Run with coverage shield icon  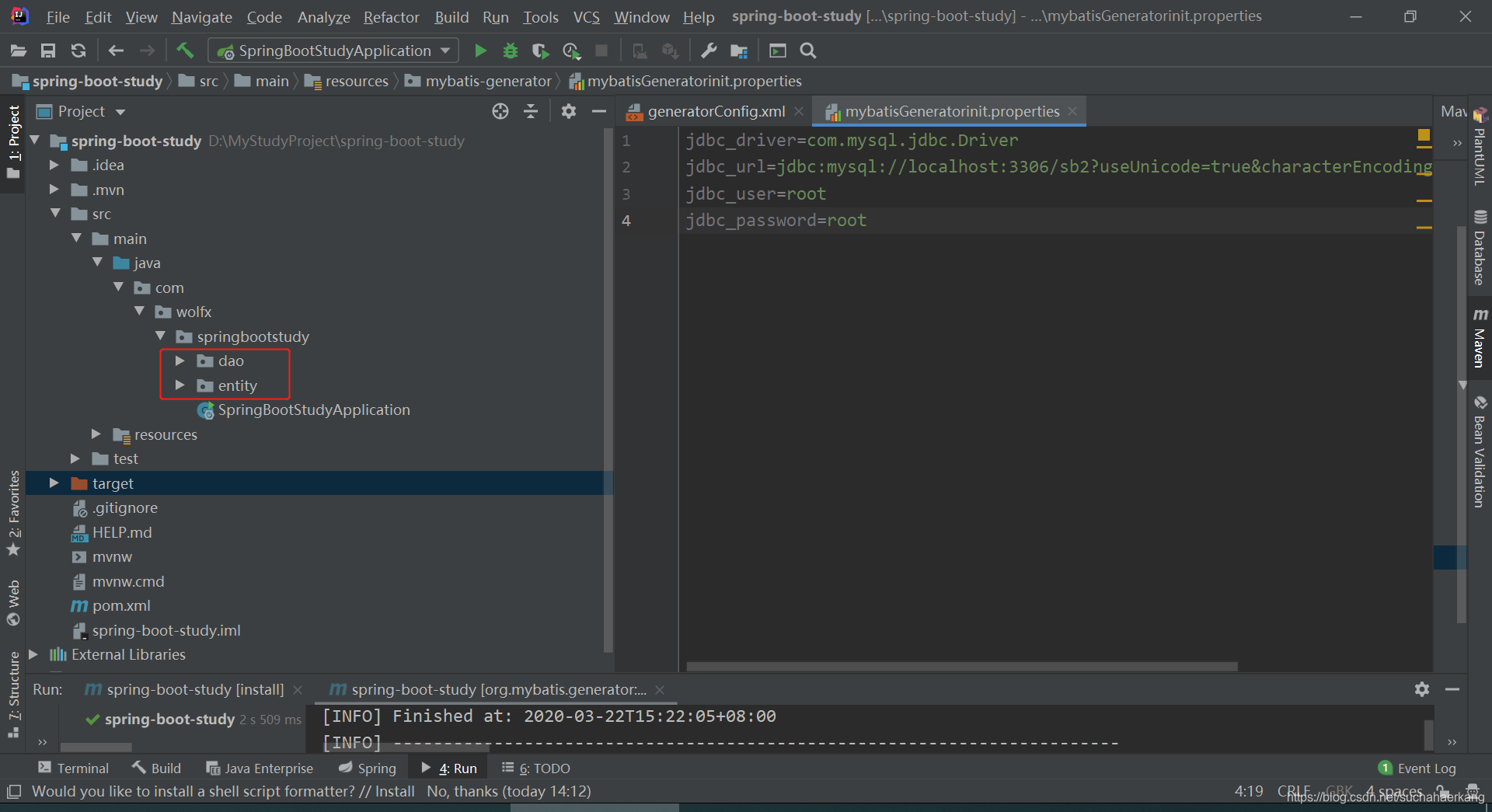click(540, 51)
